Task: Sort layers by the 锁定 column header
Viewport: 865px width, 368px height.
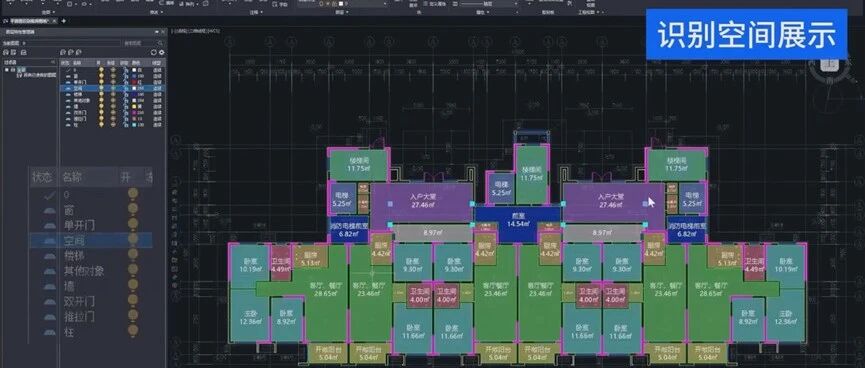Action: (x=124, y=63)
